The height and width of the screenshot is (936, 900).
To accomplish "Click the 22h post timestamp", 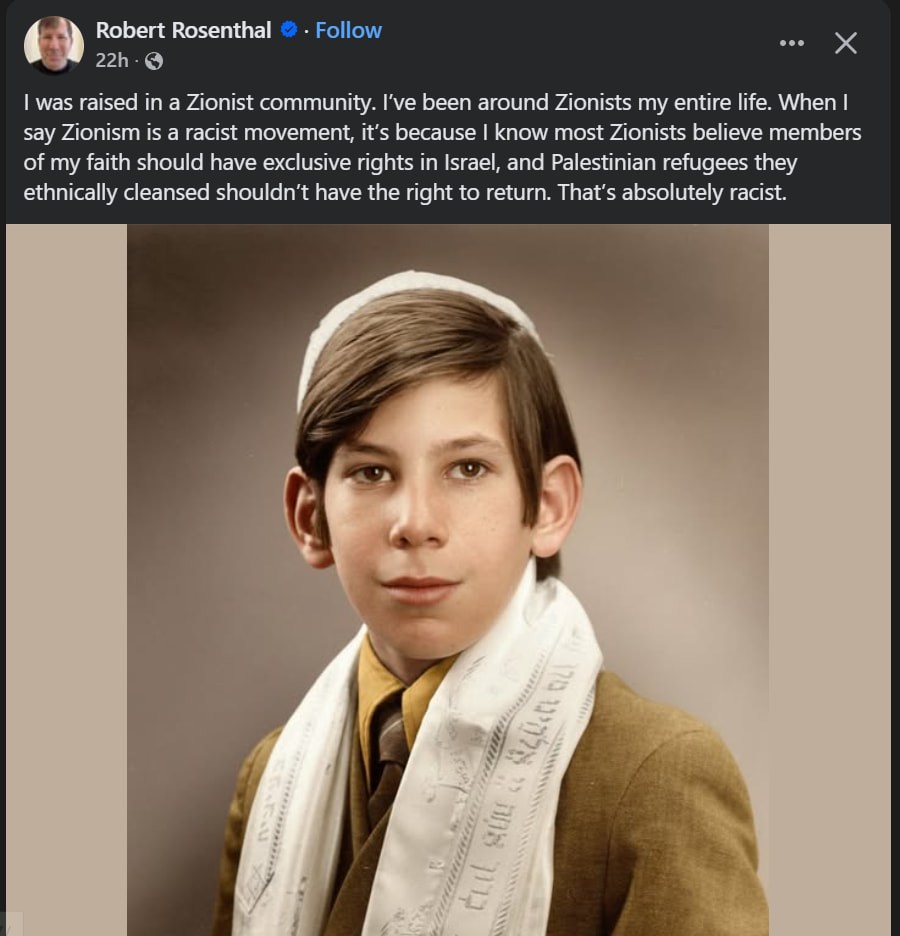I will 112,61.
